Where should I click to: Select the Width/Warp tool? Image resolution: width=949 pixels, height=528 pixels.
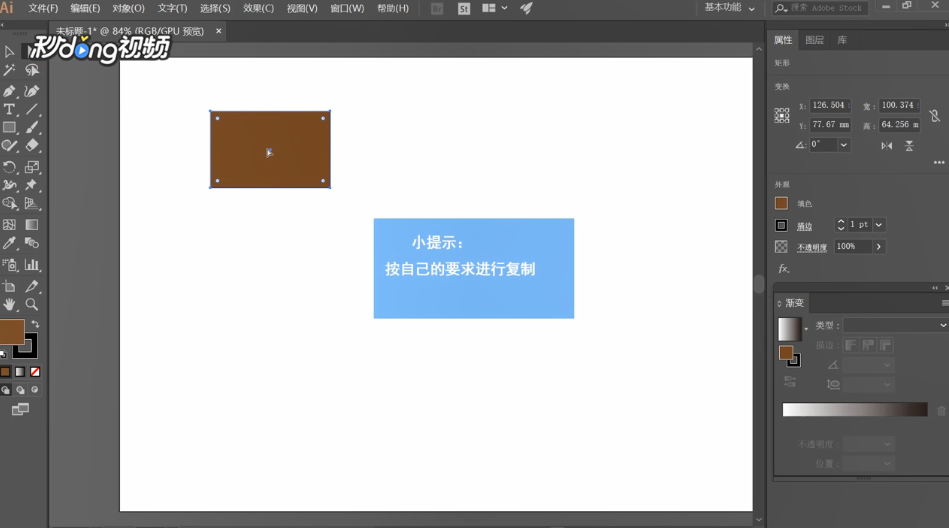tap(9, 185)
